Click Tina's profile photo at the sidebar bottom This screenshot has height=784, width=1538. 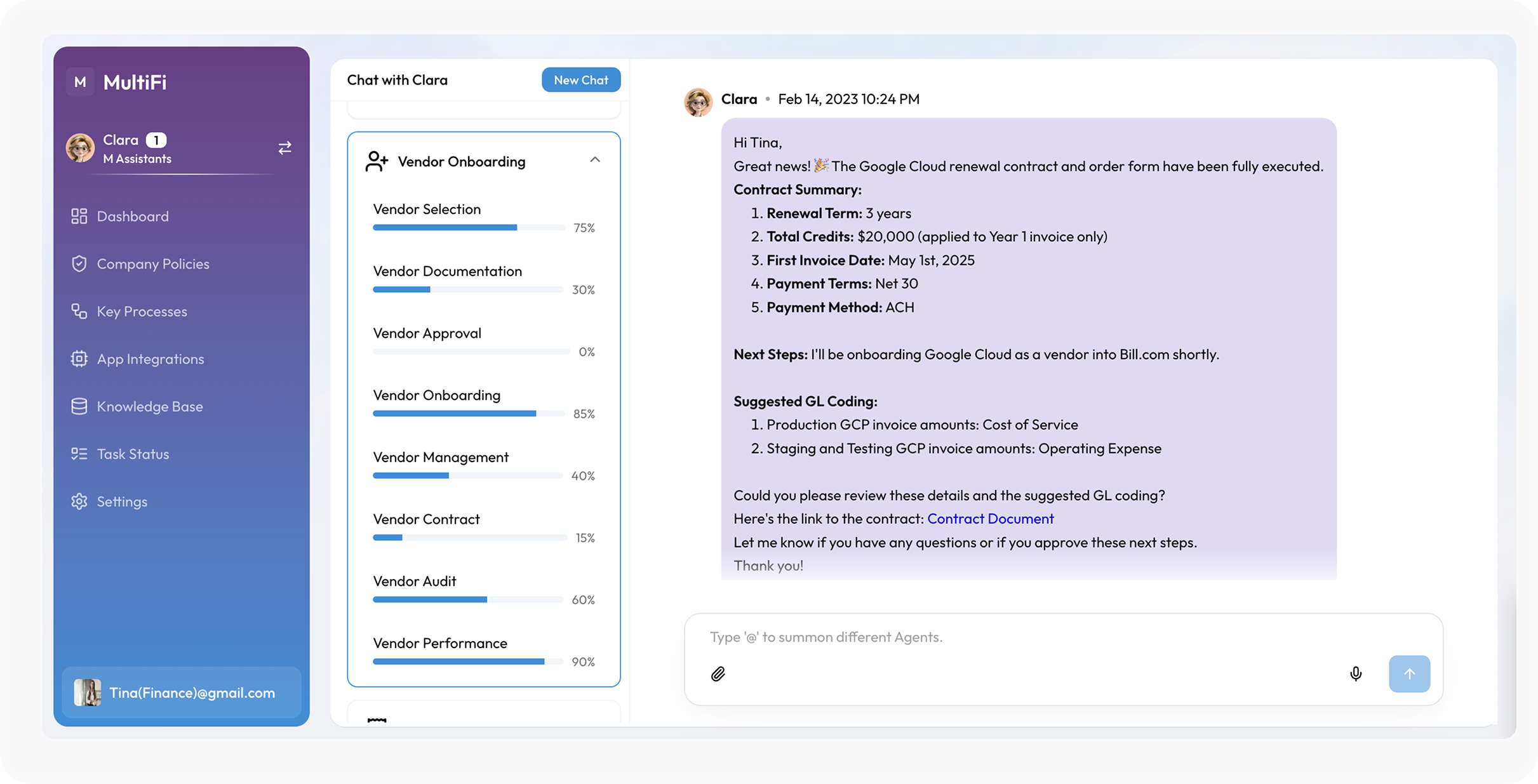tap(88, 693)
